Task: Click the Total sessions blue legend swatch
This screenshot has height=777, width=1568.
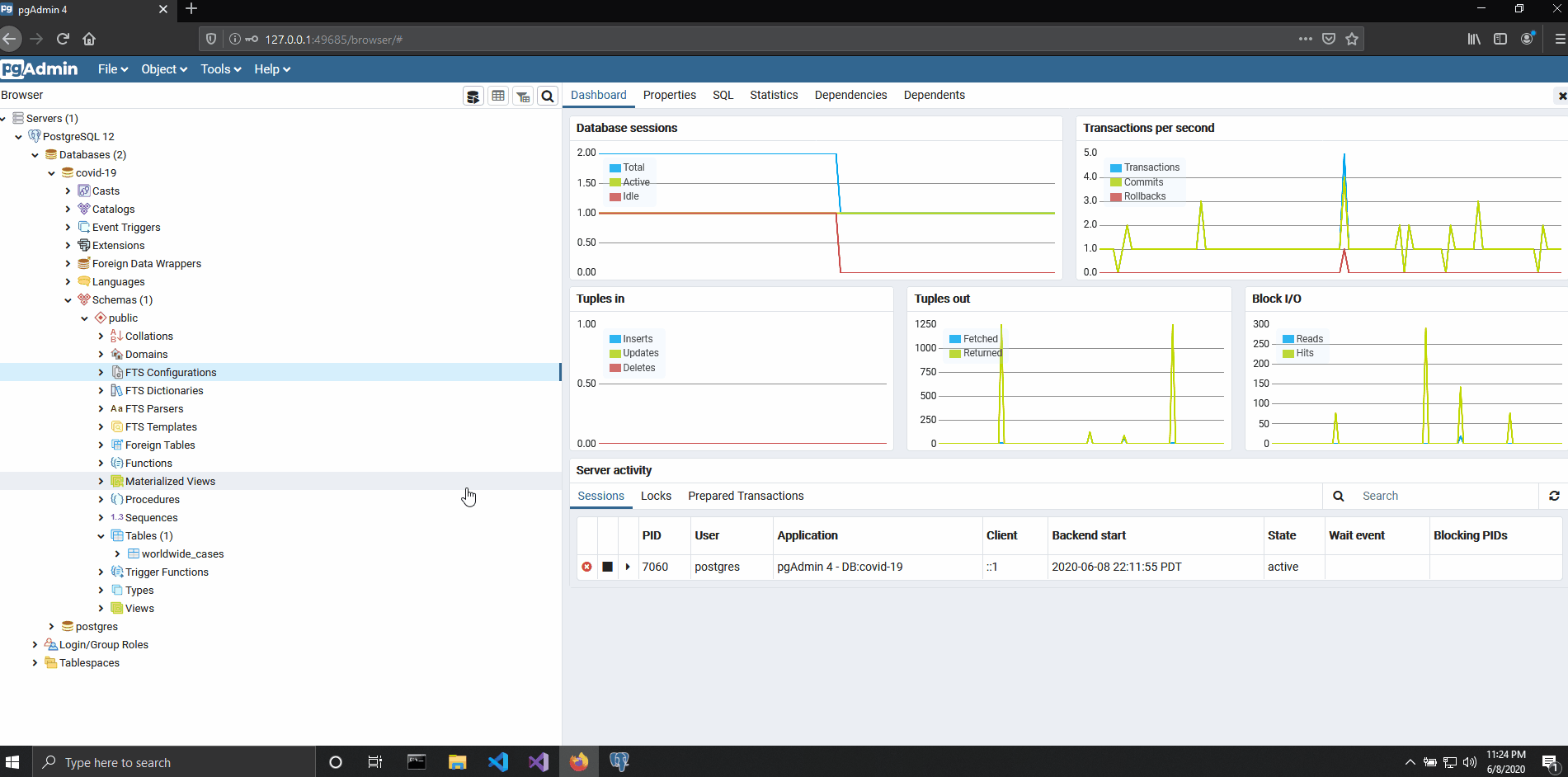Action: (614, 167)
